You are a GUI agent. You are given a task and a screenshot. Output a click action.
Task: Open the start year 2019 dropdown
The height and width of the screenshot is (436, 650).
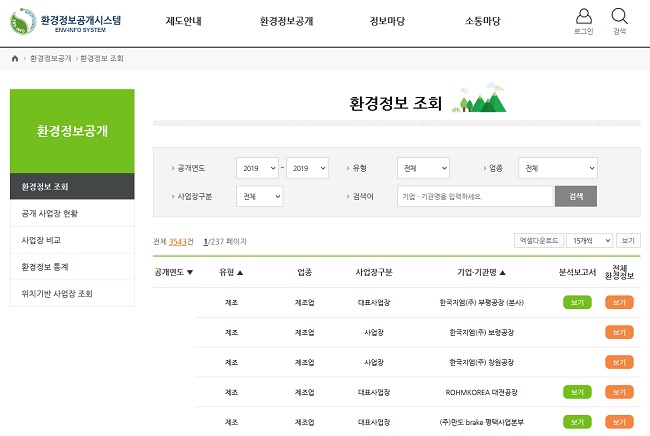pos(257,168)
